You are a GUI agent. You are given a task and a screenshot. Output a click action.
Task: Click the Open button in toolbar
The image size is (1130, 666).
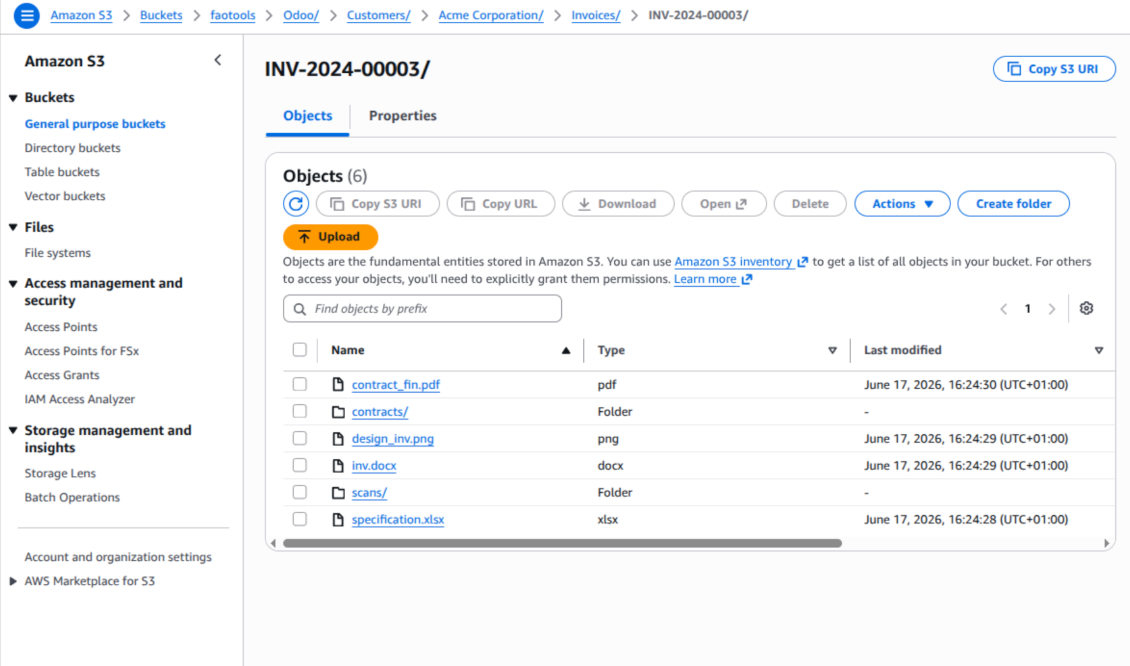[724, 204]
